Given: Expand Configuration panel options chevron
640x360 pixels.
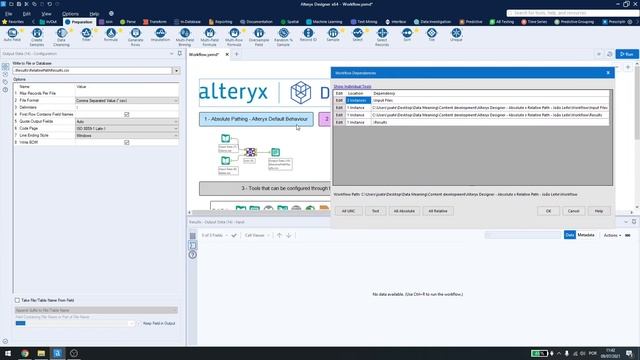Looking at the screenshot, I should (x=171, y=53).
